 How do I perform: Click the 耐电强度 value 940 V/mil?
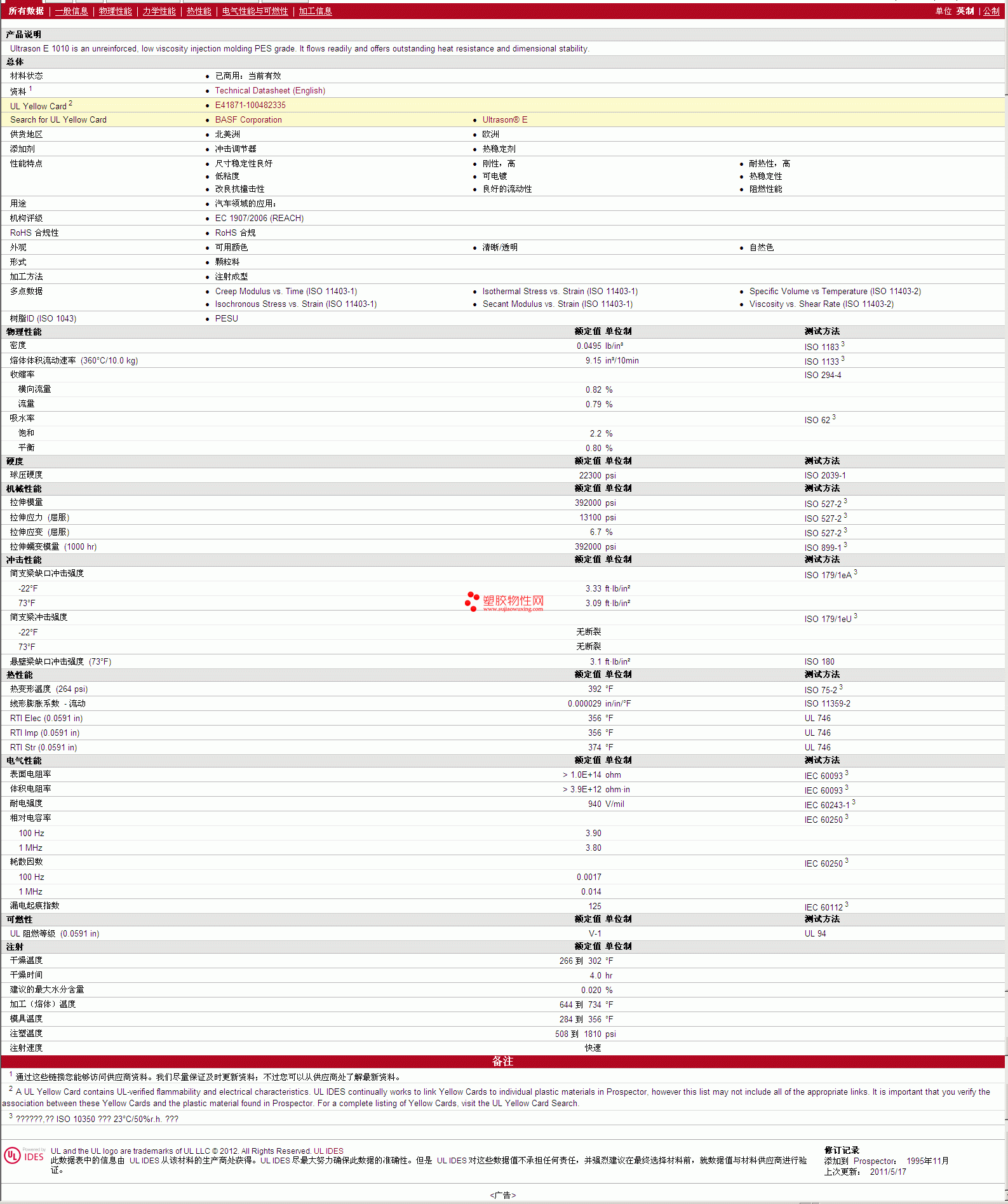[x=606, y=804]
